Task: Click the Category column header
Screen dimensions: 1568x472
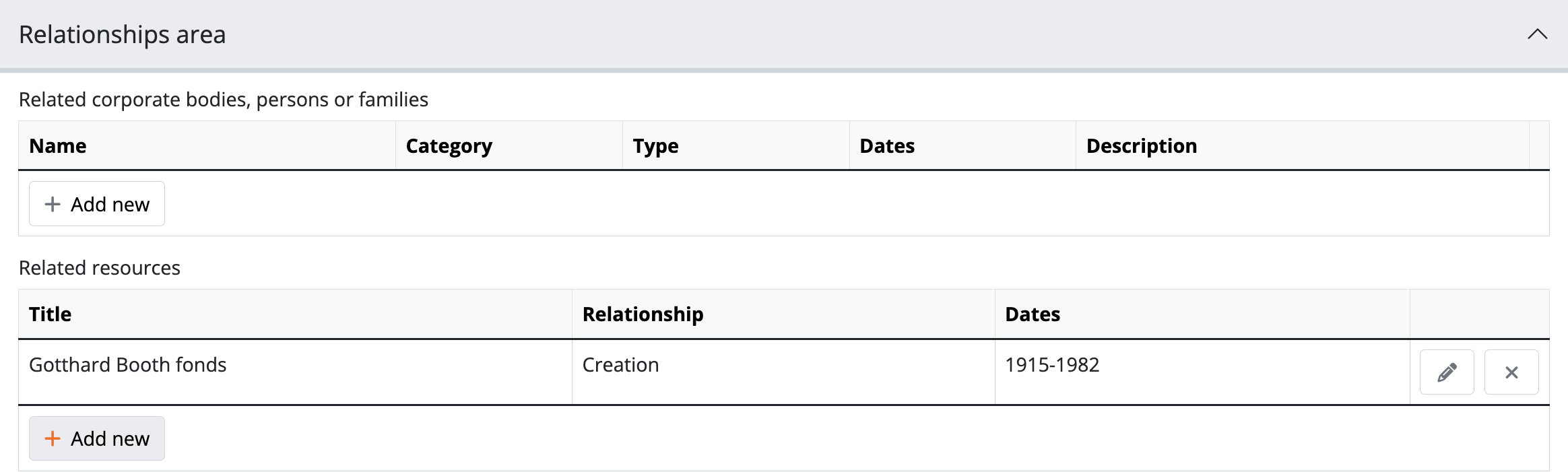Action: click(449, 146)
